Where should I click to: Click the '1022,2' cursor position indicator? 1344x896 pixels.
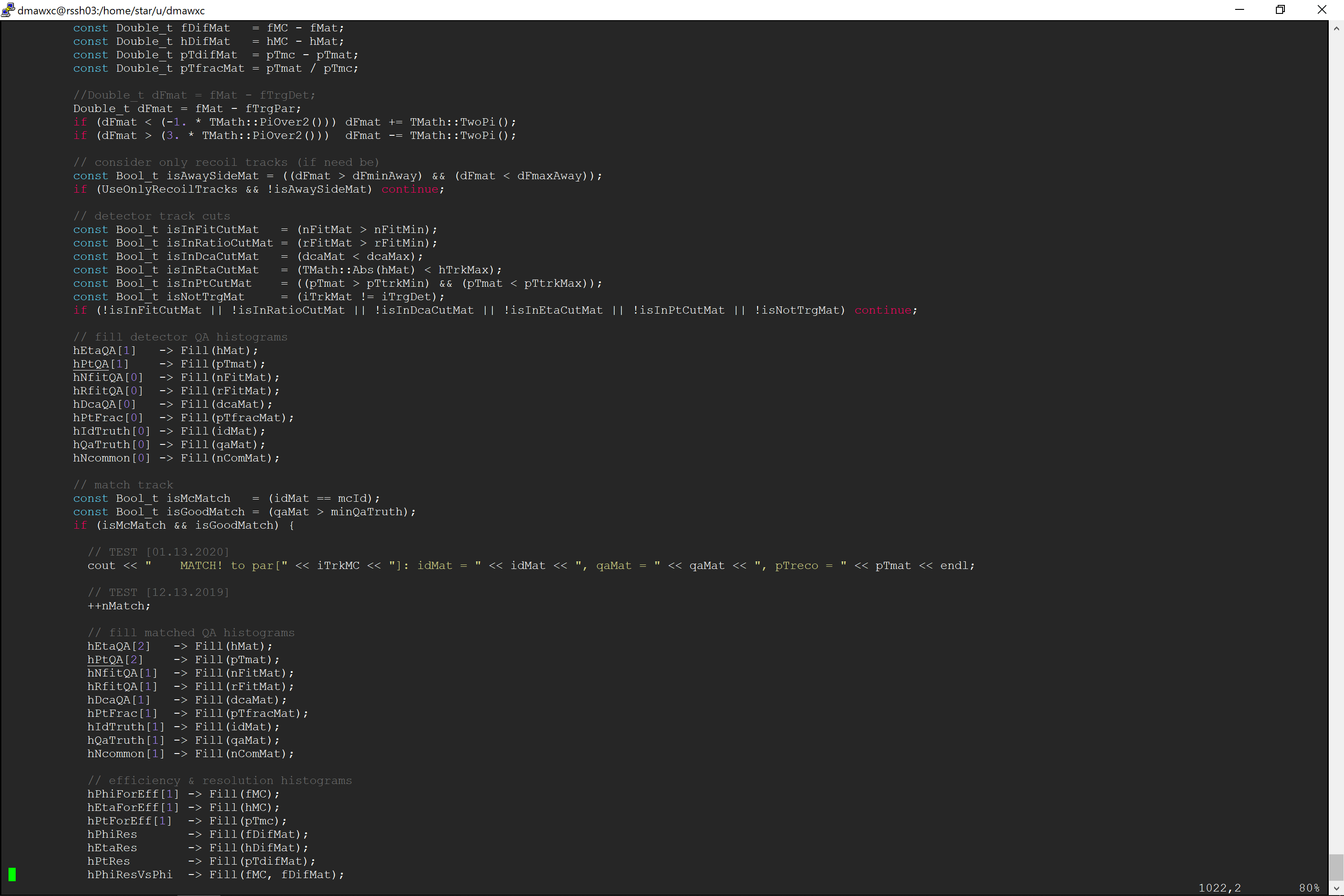pyautogui.click(x=1219, y=887)
